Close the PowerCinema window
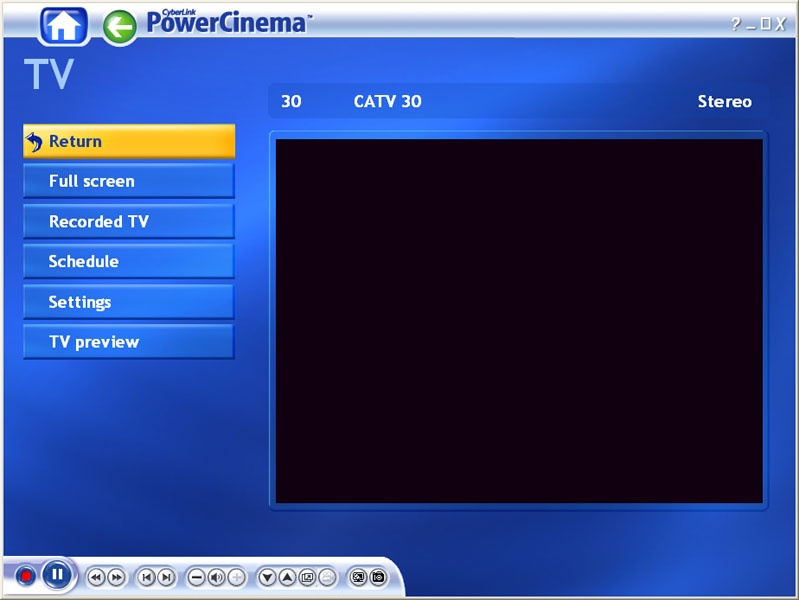This screenshot has height=600, width=799. (x=781, y=24)
